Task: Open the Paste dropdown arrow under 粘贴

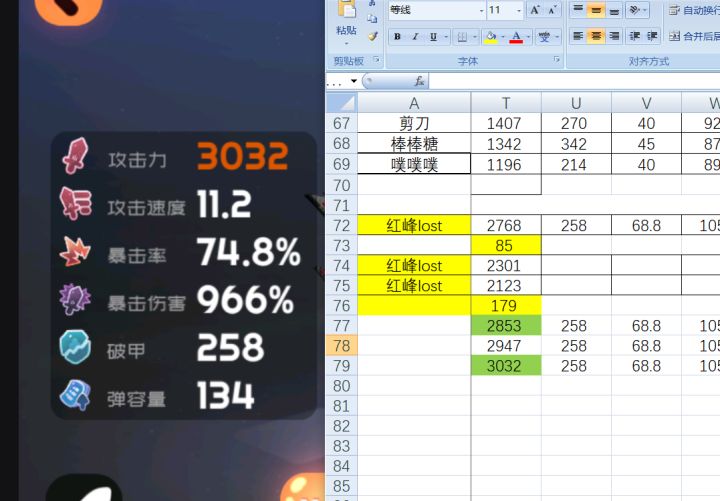Action: point(346,43)
